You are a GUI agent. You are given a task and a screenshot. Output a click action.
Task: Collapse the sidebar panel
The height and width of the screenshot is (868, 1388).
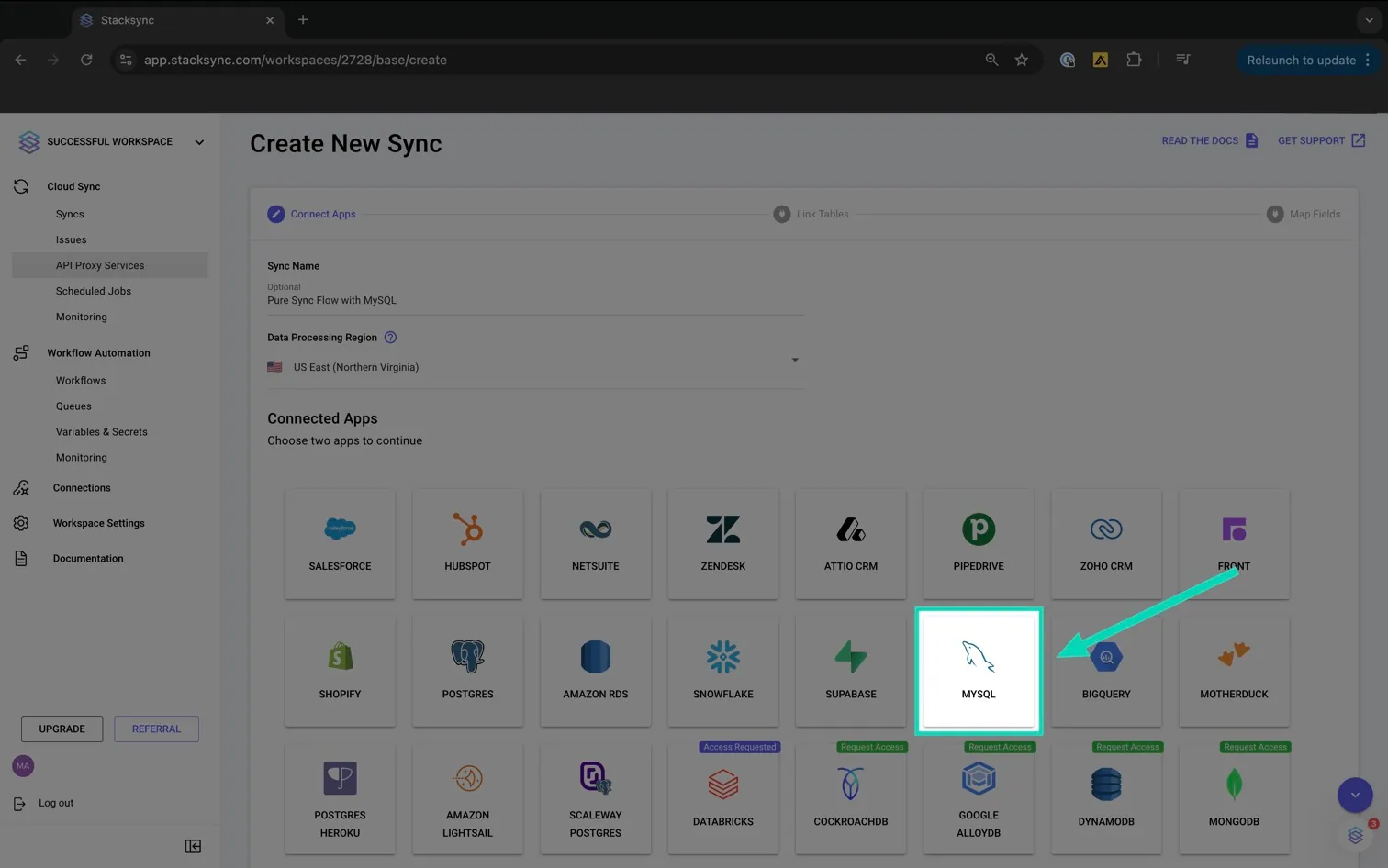193,846
